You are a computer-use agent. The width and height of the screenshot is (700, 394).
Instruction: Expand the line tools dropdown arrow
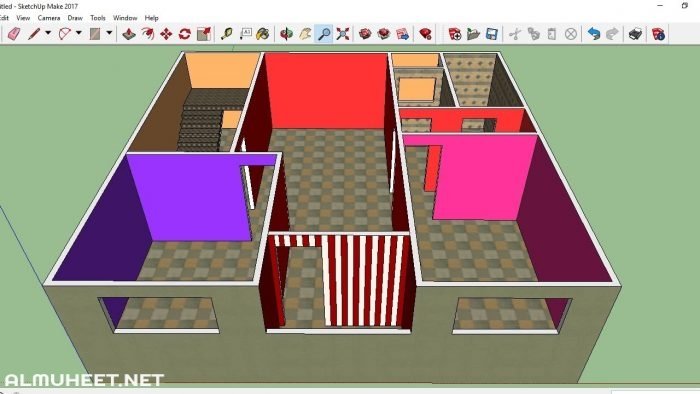48,33
